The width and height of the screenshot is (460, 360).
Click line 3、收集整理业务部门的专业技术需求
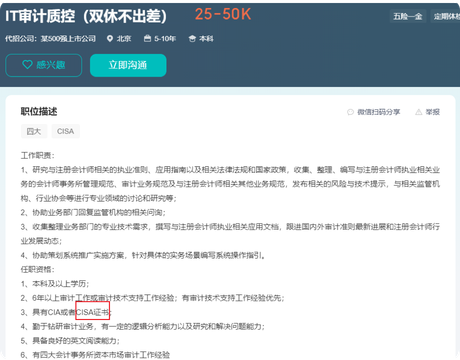[230, 234]
